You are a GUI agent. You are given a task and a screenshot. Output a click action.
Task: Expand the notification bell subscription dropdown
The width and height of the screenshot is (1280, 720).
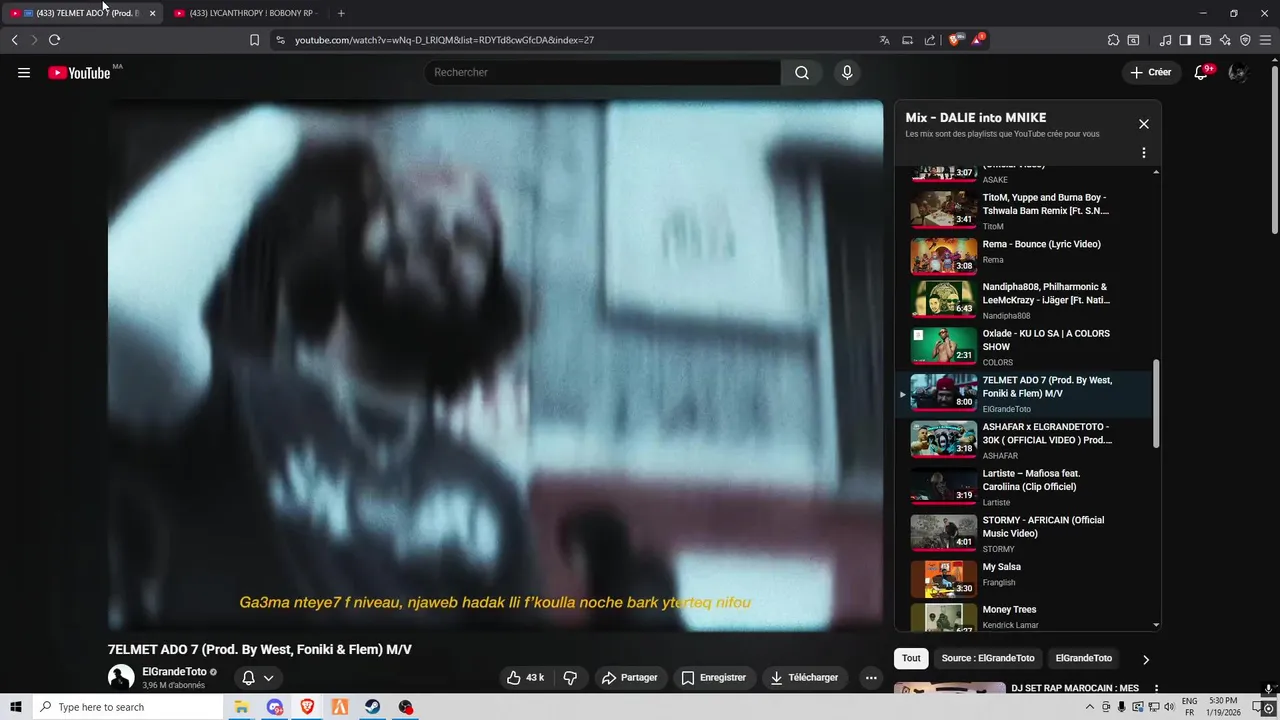tap(258, 677)
